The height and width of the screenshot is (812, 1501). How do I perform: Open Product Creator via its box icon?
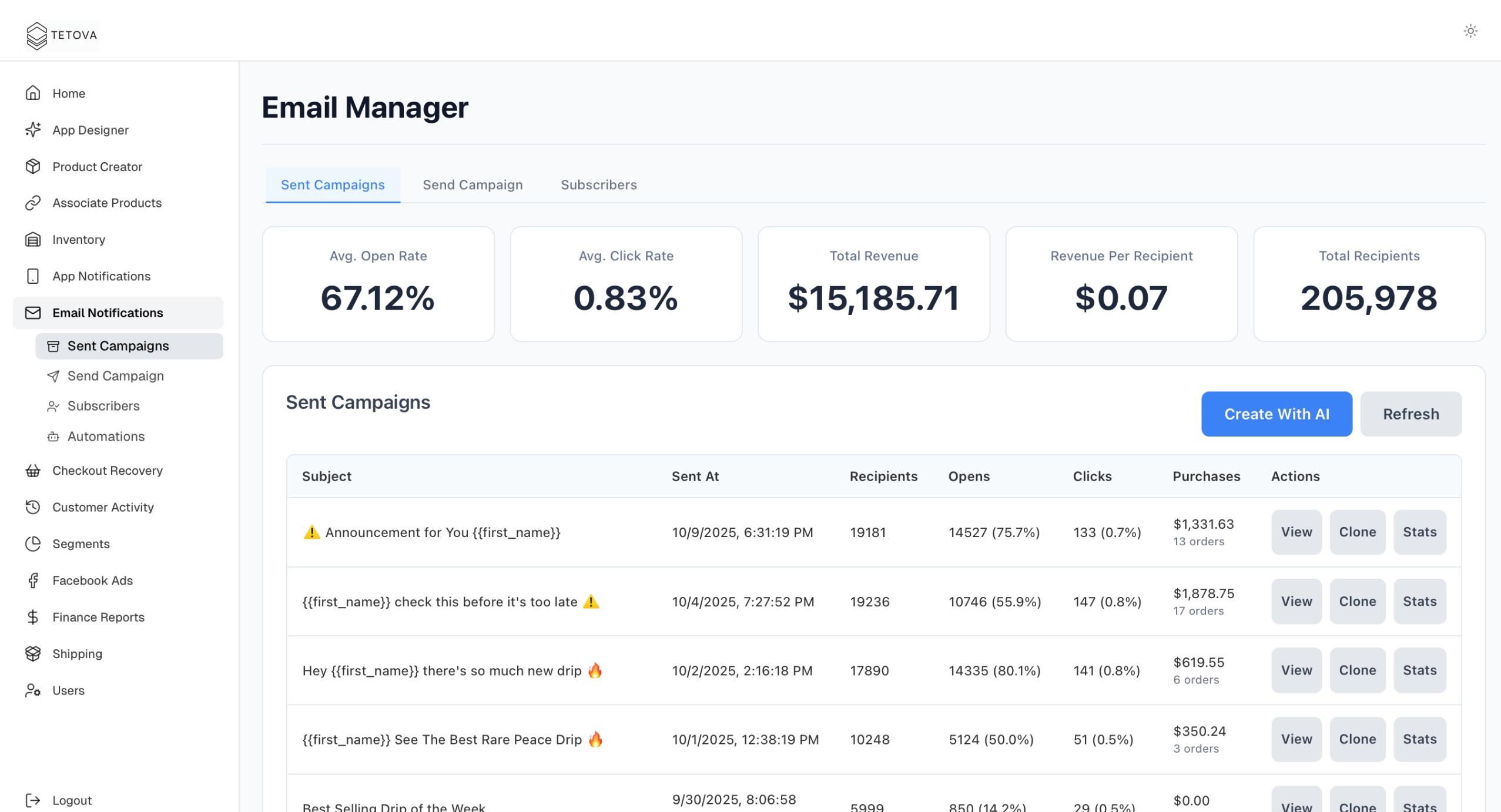point(33,167)
